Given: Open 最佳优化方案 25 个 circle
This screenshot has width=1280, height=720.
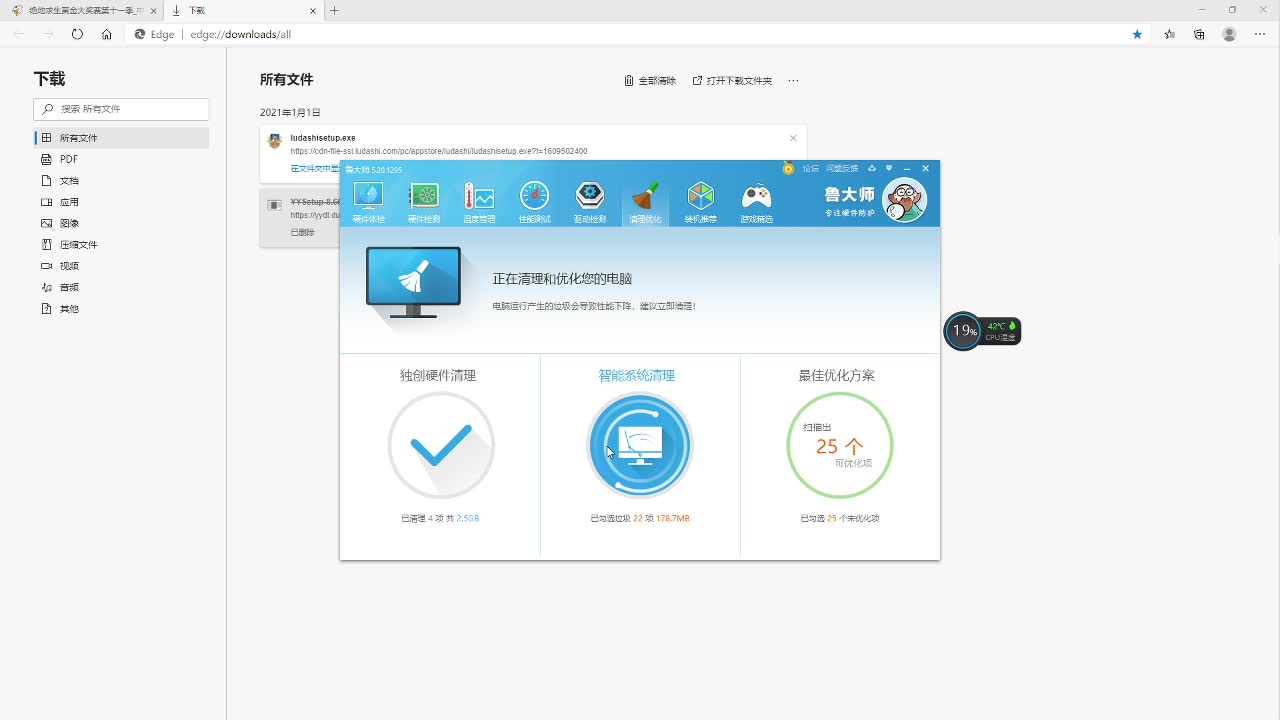Looking at the screenshot, I should click(840, 445).
